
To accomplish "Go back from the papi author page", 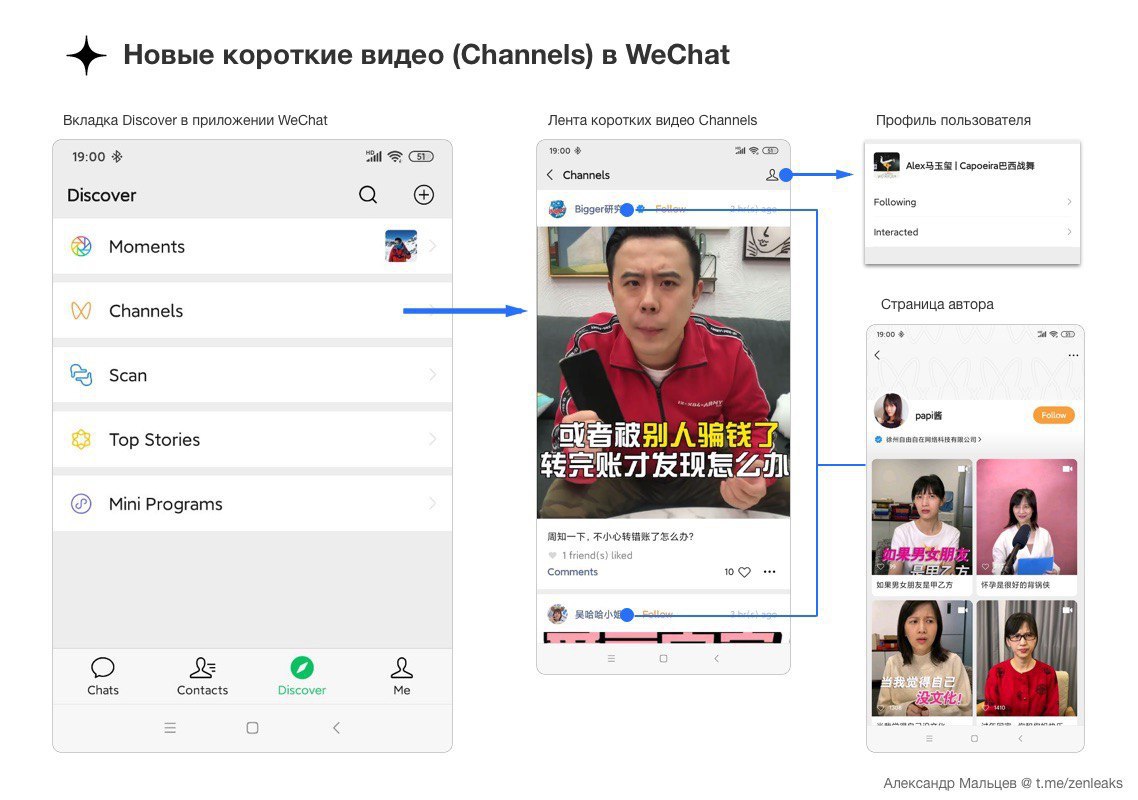I will pos(877,355).
